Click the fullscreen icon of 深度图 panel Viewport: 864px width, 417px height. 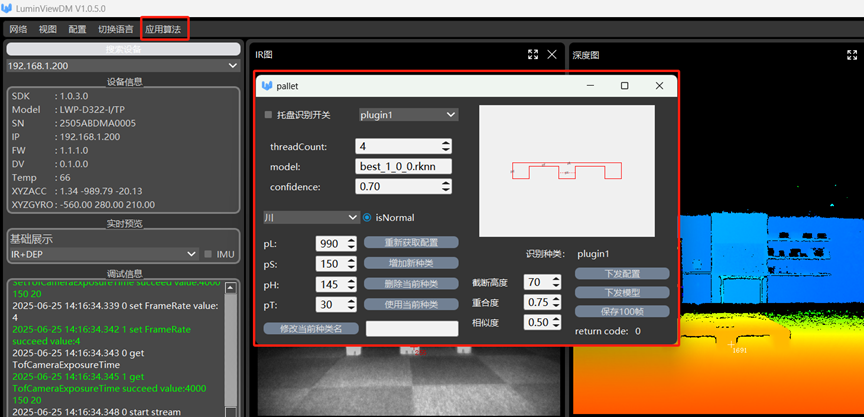(852, 55)
